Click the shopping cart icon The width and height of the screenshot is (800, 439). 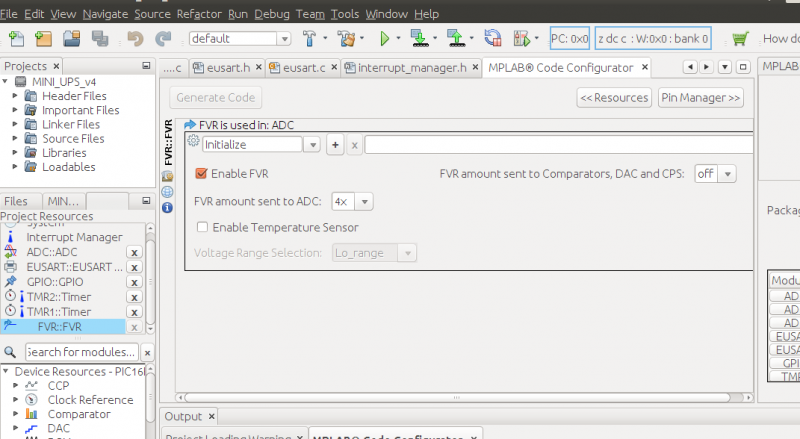[x=739, y=39]
